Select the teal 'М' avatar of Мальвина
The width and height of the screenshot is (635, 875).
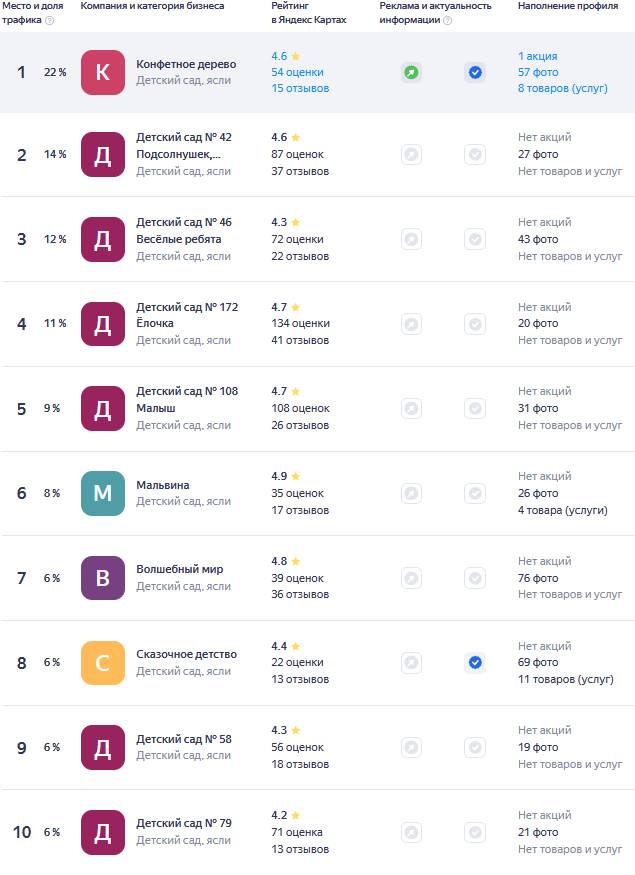pos(103,493)
